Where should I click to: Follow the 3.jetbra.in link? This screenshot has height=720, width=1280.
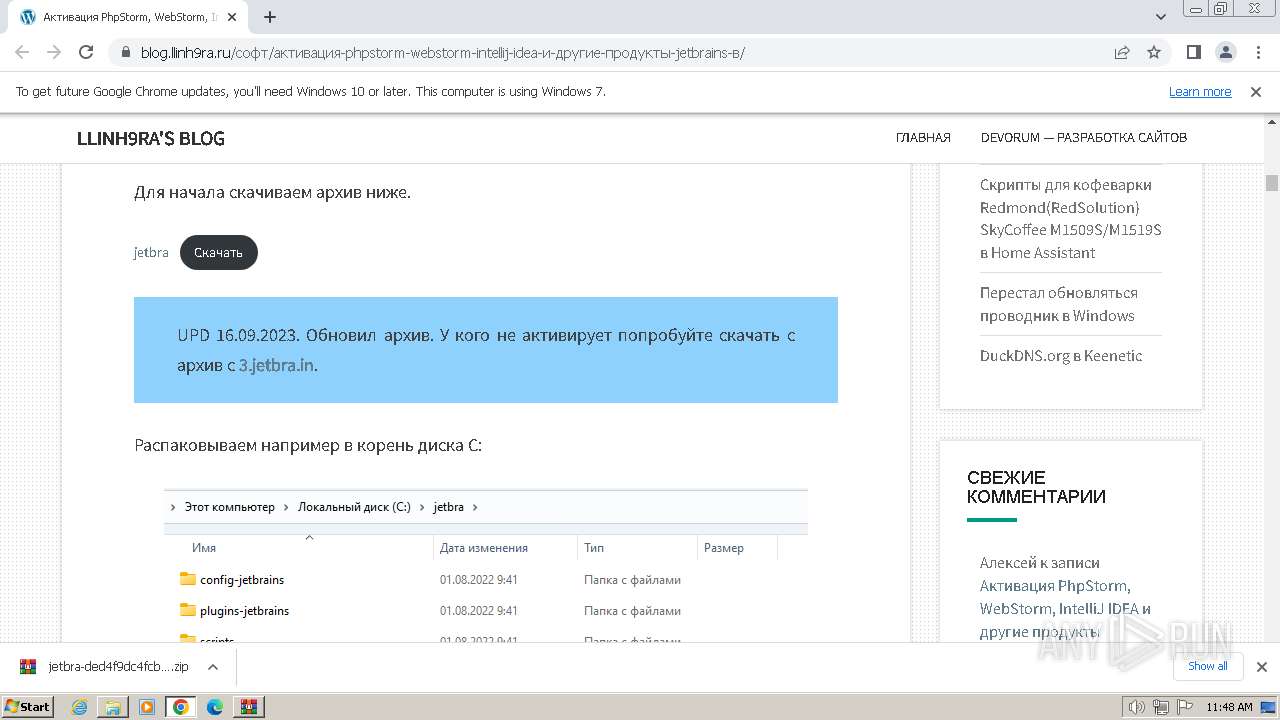[x=277, y=365]
